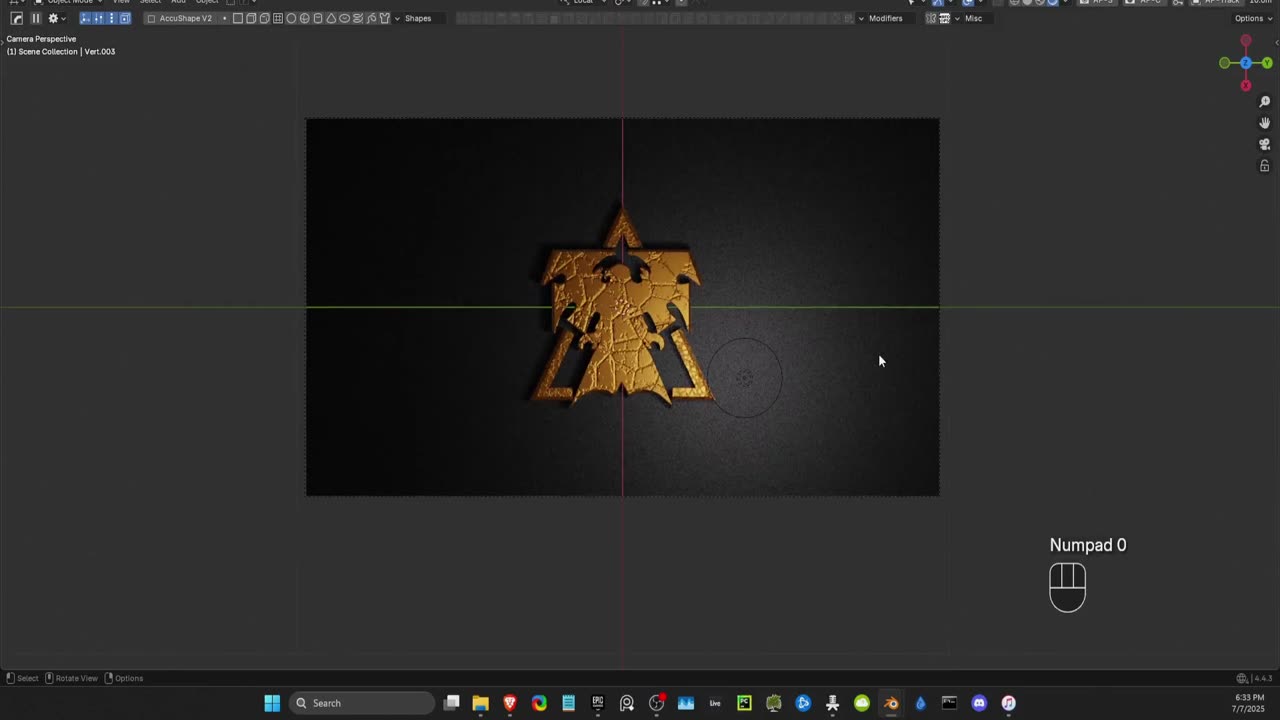The image size is (1280, 720).
Task: Click the Rotate View hint in the status bar
Action: 71,678
